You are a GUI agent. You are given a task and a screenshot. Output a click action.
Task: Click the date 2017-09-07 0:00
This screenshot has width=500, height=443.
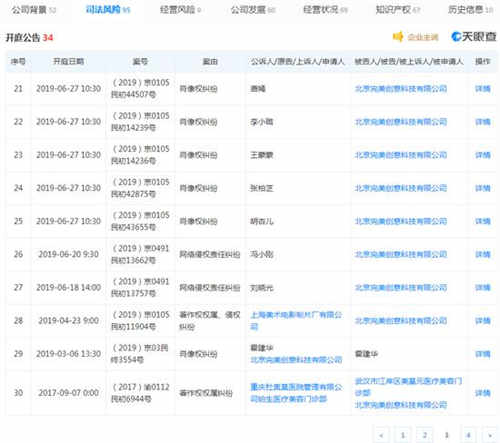tap(69, 393)
